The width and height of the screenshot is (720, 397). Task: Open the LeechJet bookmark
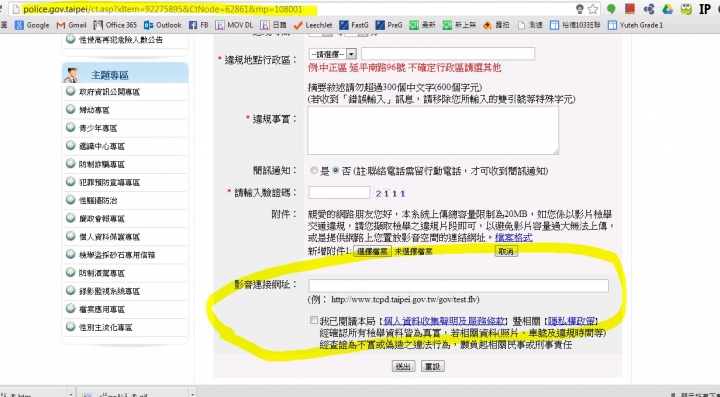(x=313, y=25)
